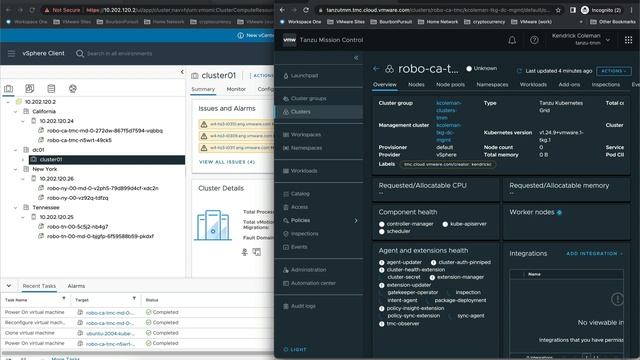Go back in the Tanzu browser window
The height and width of the screenshot is (360, 640).
(x=282, y=10)
